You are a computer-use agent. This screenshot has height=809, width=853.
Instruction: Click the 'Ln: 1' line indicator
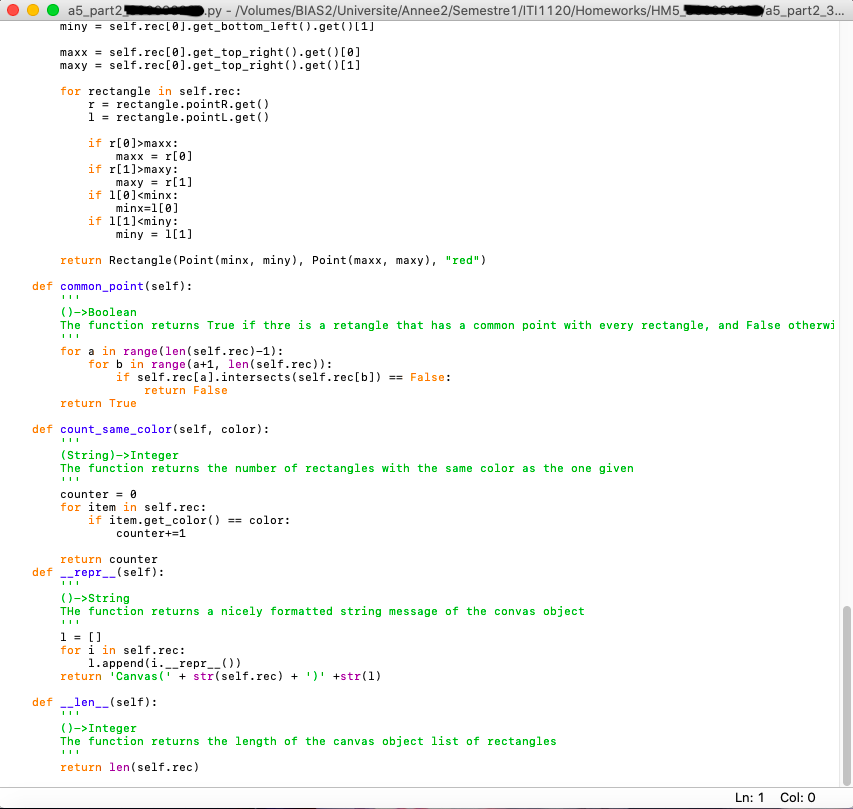click(748, 797)
